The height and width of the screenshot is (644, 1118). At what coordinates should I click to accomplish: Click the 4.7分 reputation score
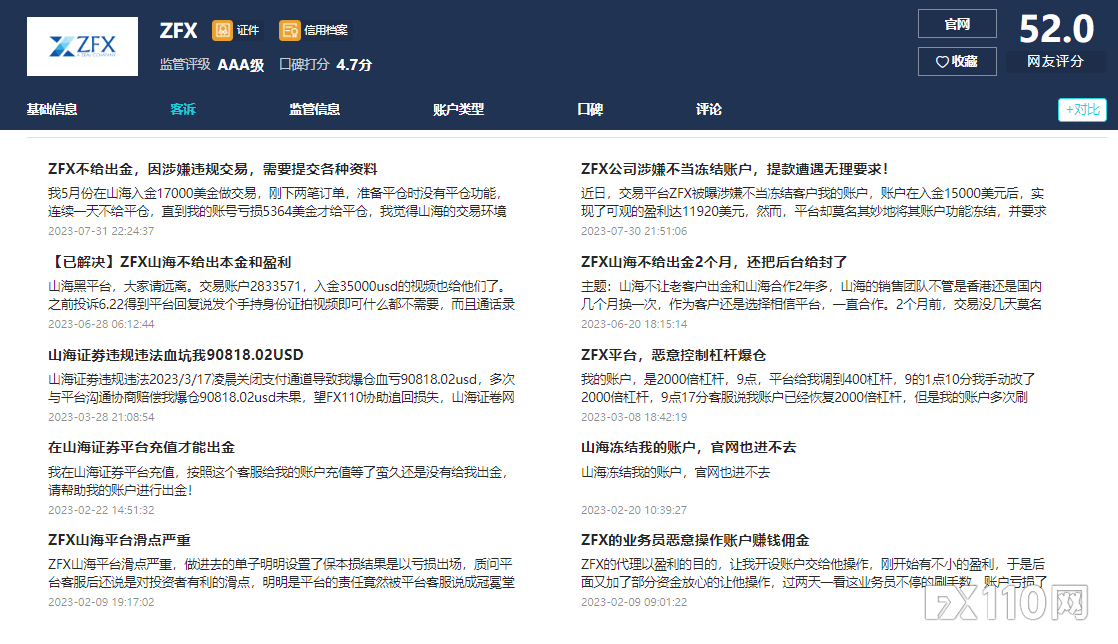pos(354,65)
